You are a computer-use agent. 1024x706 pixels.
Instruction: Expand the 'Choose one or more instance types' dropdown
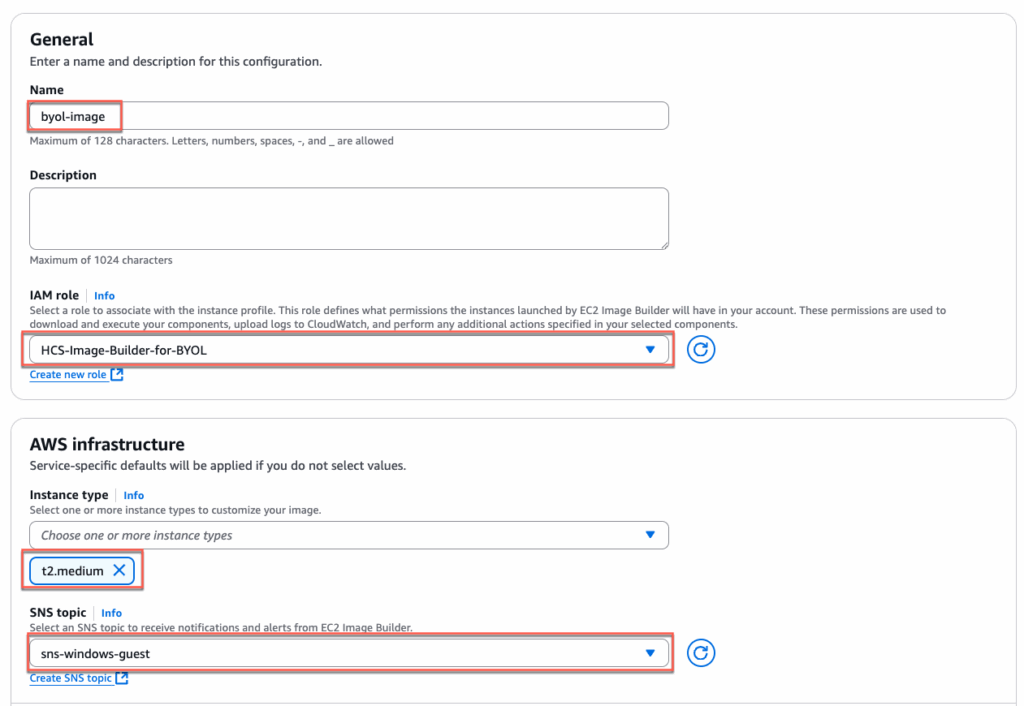pos(340,535)
